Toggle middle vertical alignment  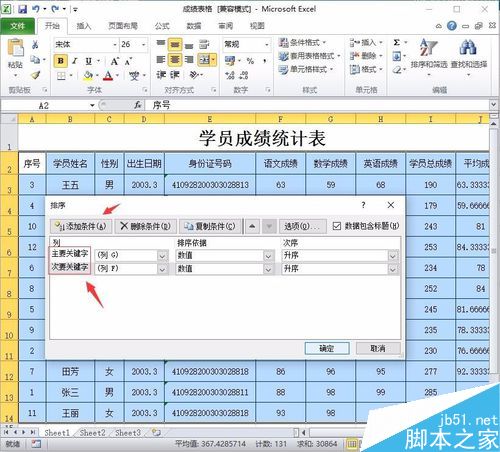click(x=175, y=45)
